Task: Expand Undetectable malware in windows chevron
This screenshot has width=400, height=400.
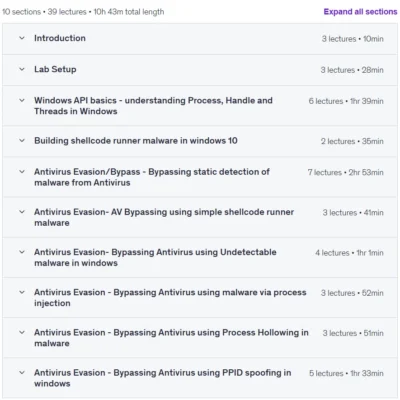Action: tap(22, 252)
